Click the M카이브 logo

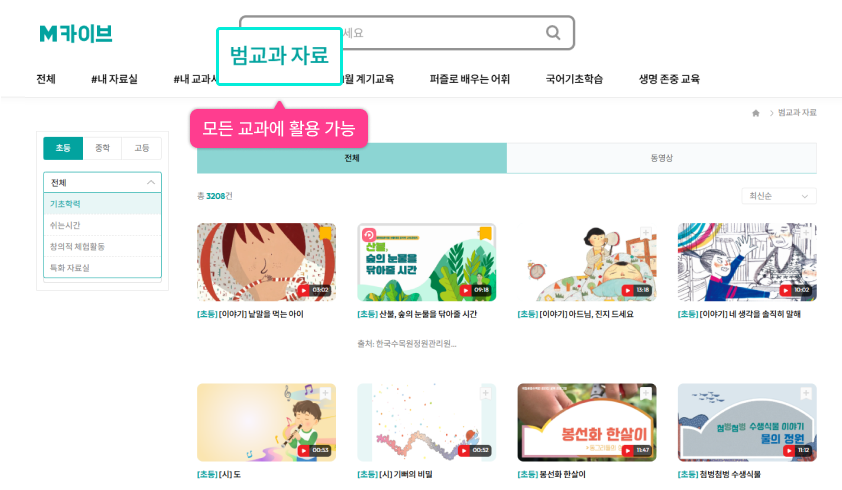(x=76, y=34)
